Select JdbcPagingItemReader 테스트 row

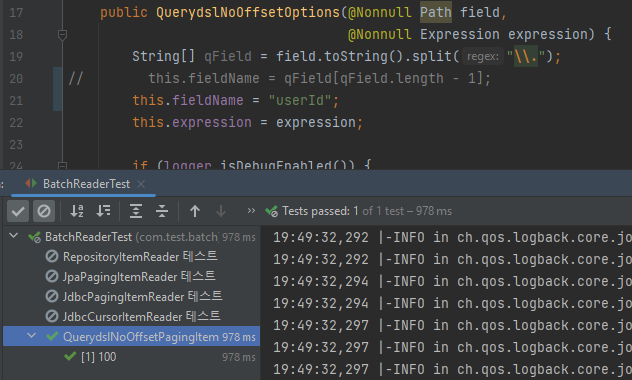click(x=131, y=297)
